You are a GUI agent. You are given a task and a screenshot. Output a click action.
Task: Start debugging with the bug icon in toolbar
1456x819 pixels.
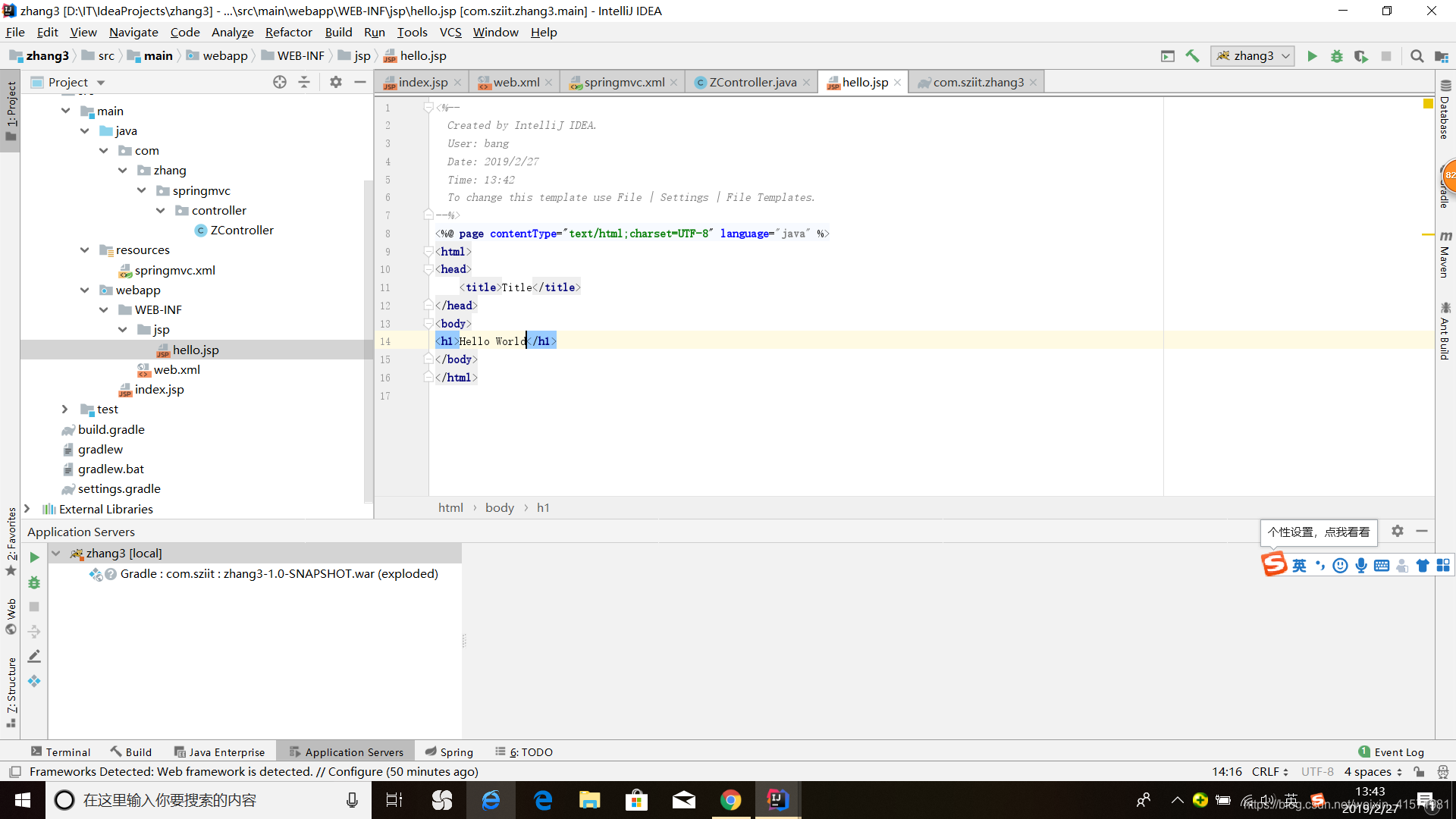tap(1337, 56)
